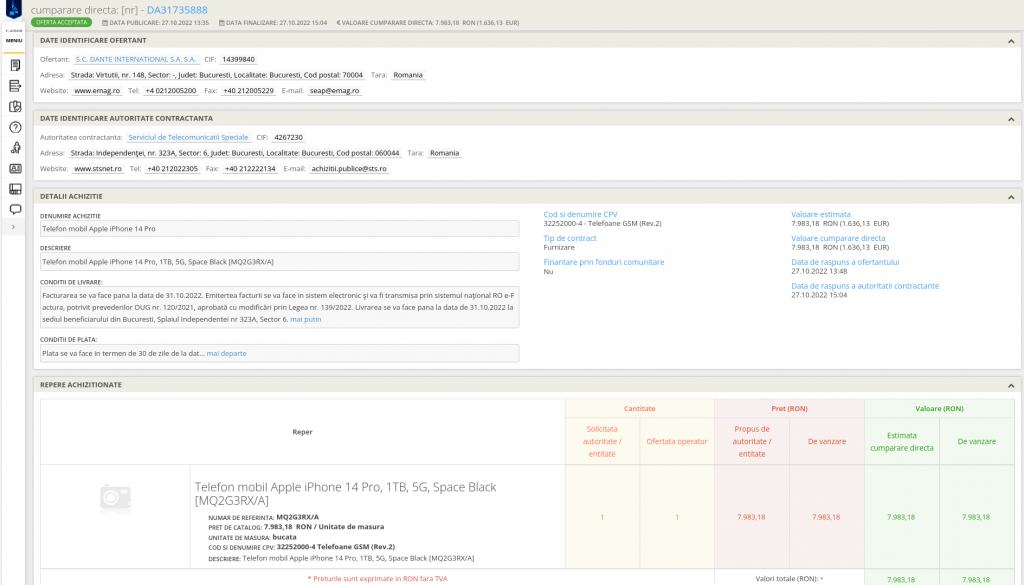The height and width of the screenshot is (585, 1024).
Task: Click the 'mai putin' link in delivery conditions
Action: coord(306,319)
